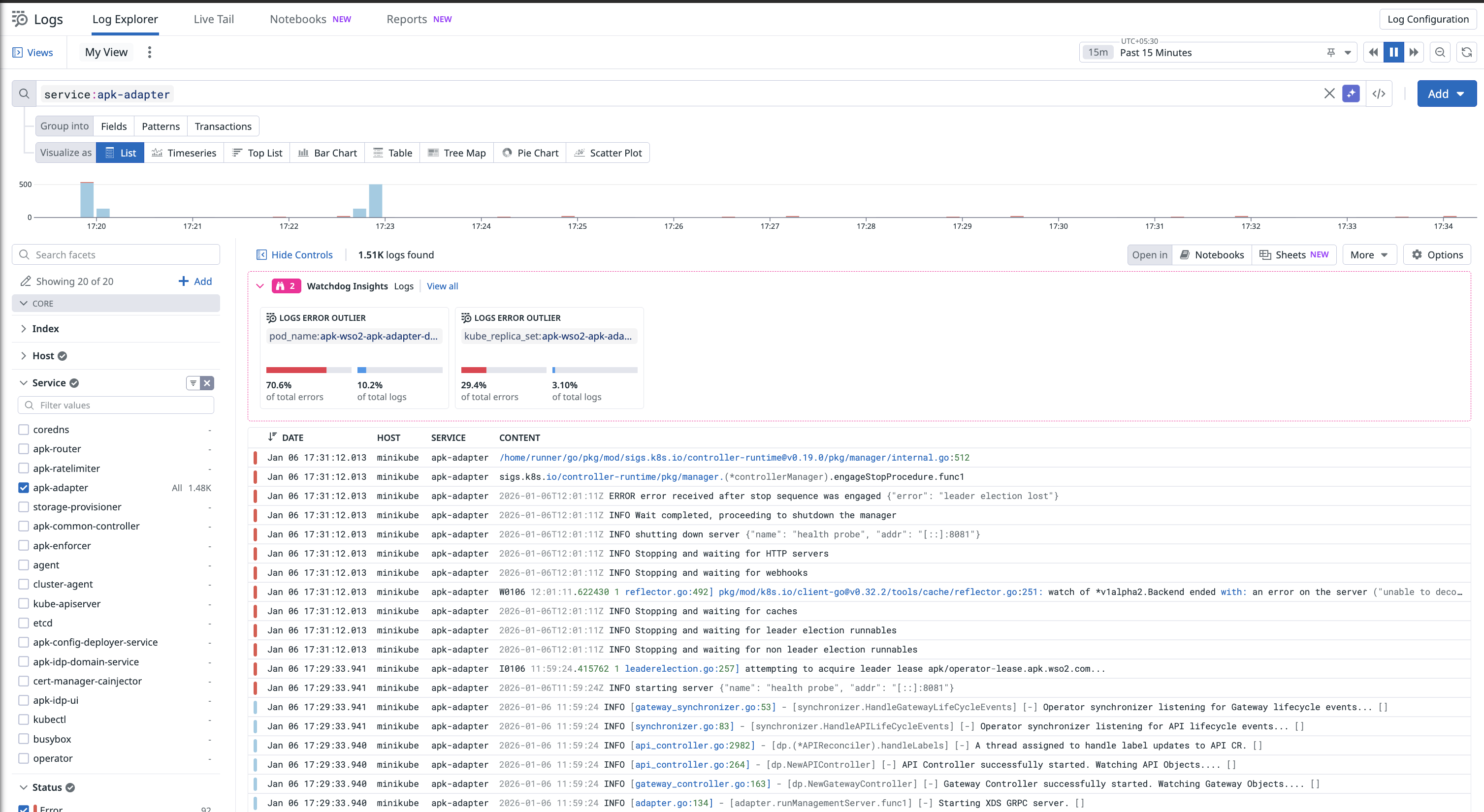Viewport: 1484px width, 812px height.
Task: Visualize logs as Top List
Action: click(x=257, y=153)
